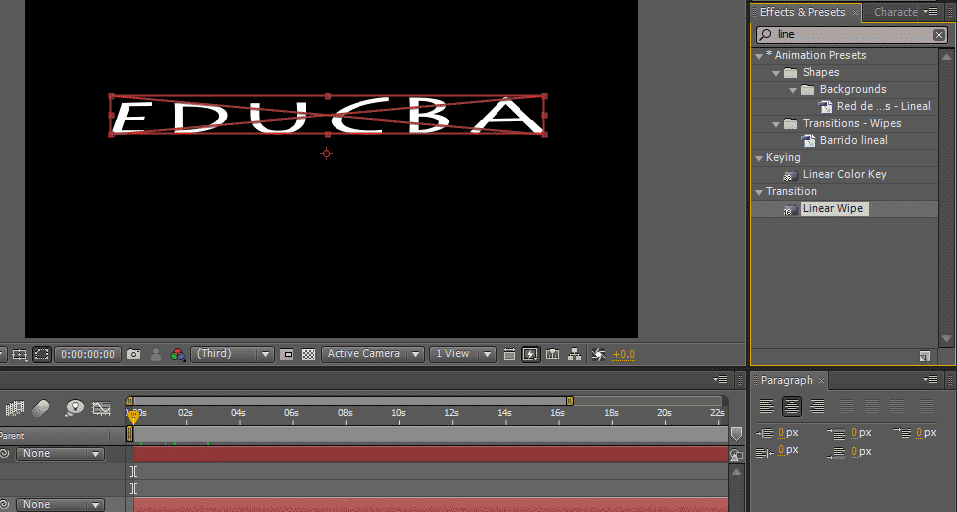Screen dimensions: 957x512
Task: Select the 'Red de ...s - Lineal' preset
Action: tap(883, 106)
